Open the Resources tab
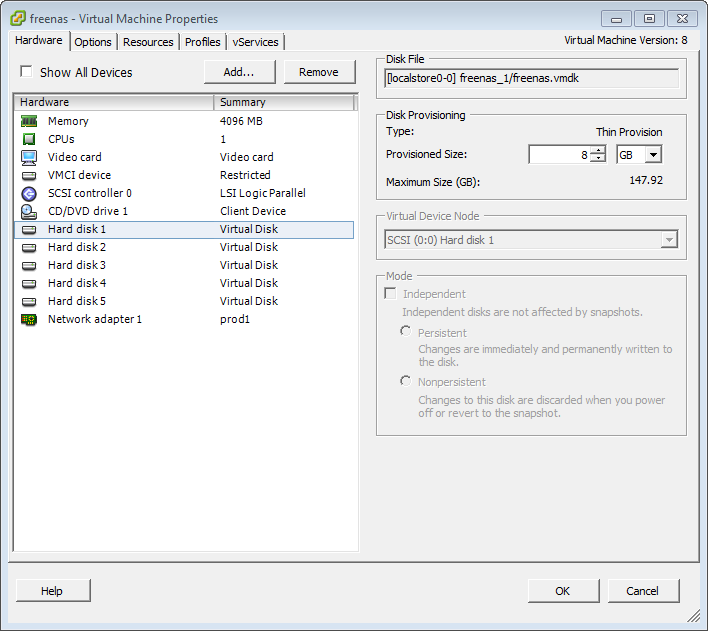The height and width of the screenshot is (631, 708). [148, 42]
